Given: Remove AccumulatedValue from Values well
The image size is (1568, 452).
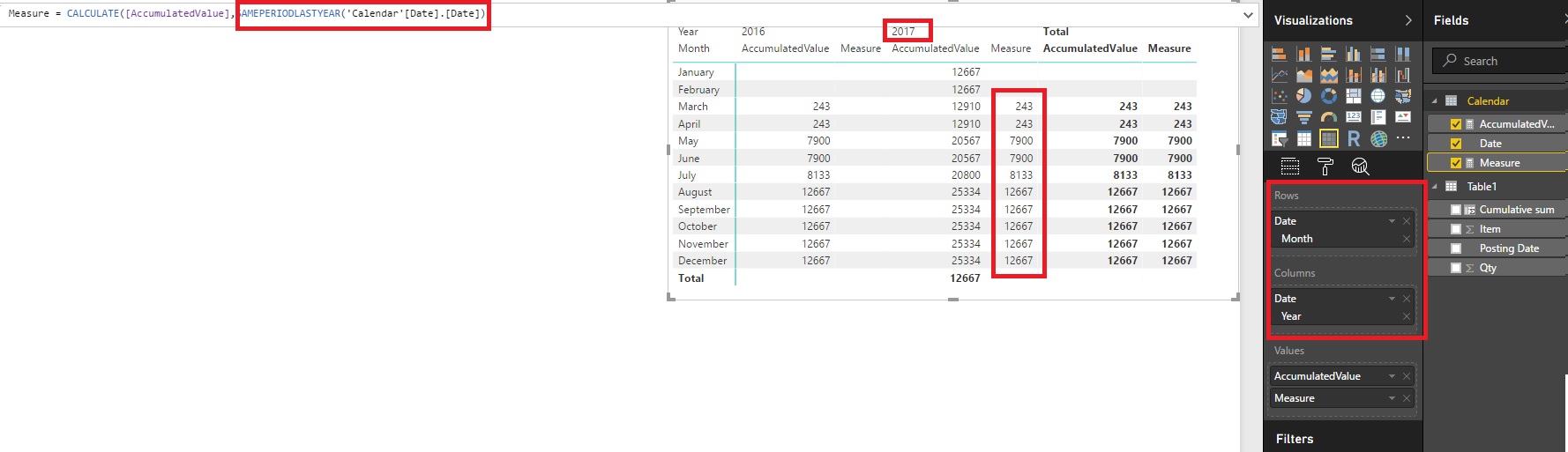Looking at the screenshot, I should click(1407, 376).
